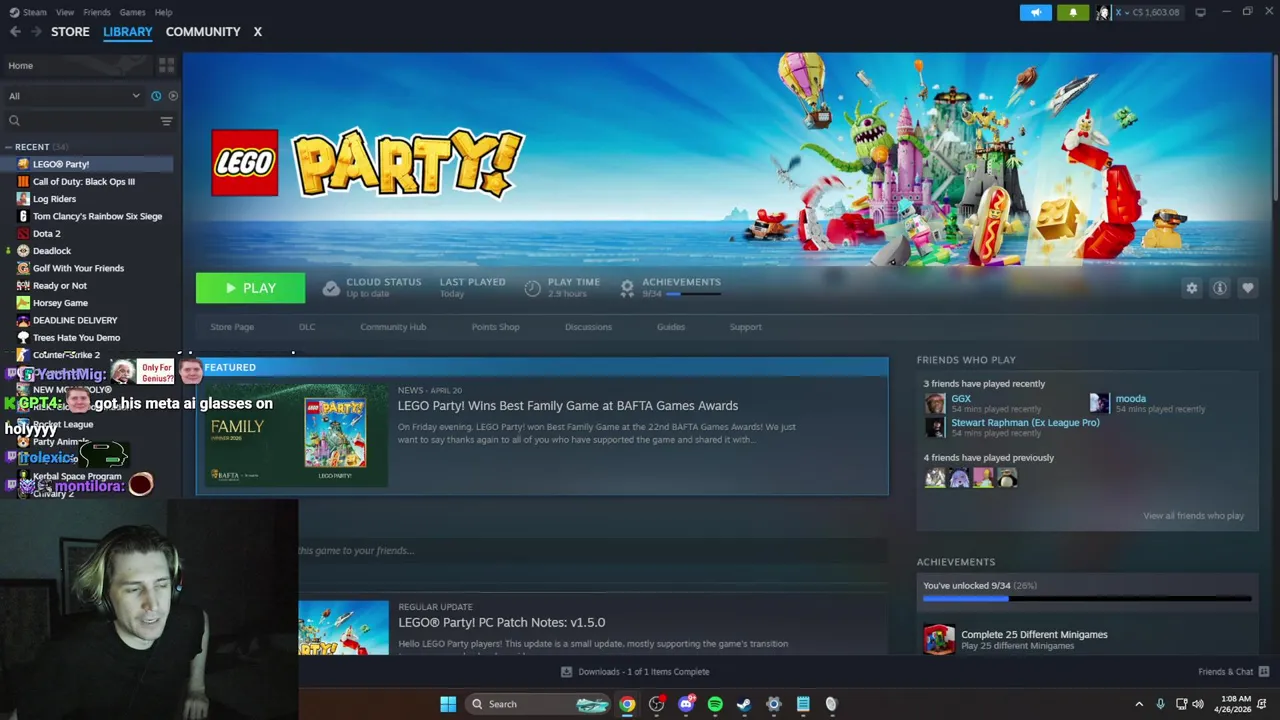Open the Points Shop link
The image size is (1280, 720).
coord(495,327)
